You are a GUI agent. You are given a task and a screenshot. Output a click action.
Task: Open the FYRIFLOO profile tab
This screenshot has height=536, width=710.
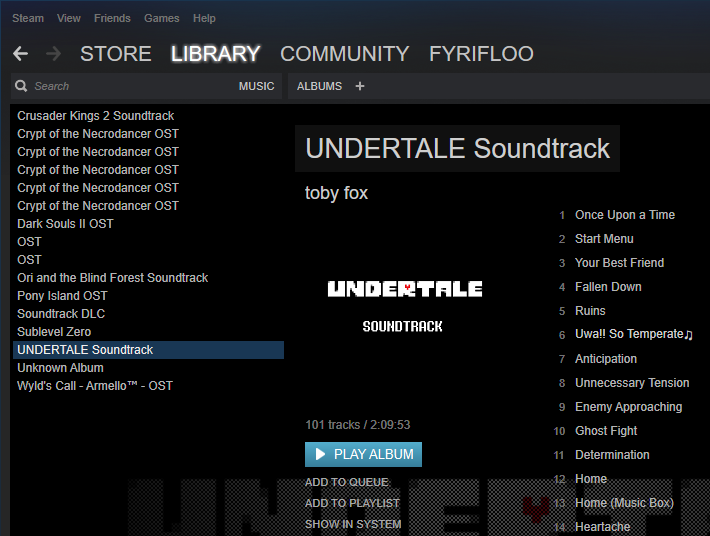(481, 54)
